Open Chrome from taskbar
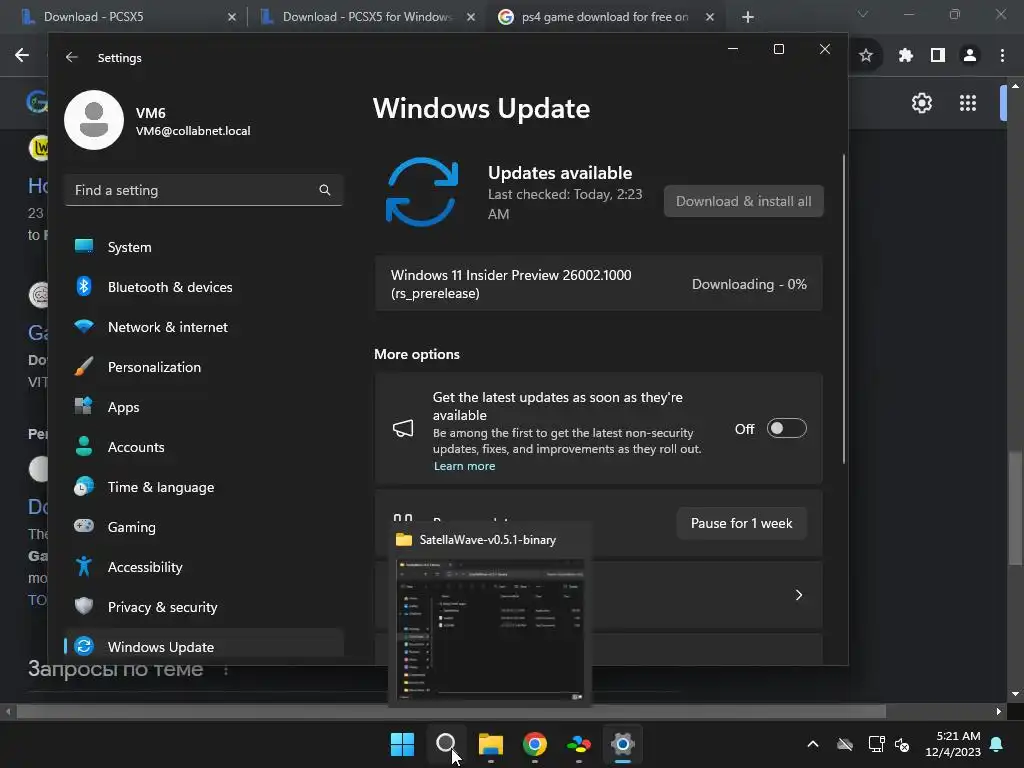 pos(535,744)
